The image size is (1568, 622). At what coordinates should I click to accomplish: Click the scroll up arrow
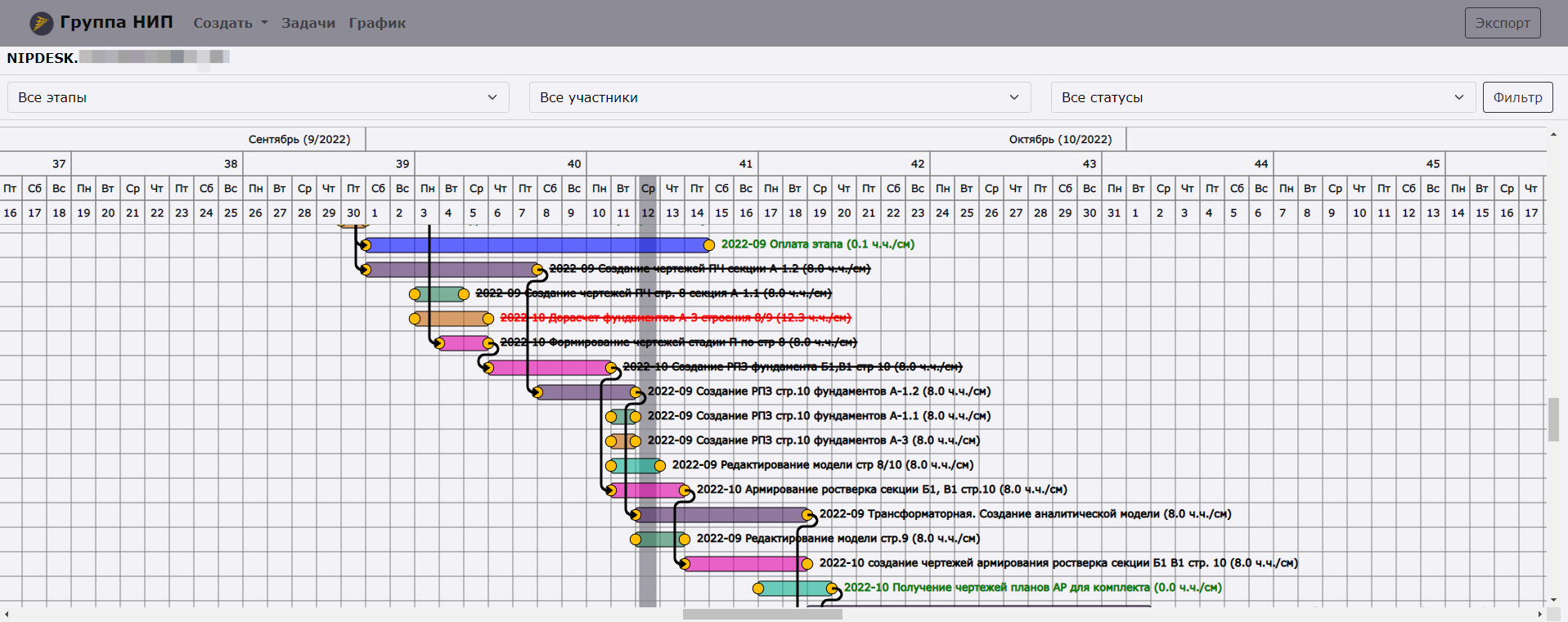pos(1553,134)
